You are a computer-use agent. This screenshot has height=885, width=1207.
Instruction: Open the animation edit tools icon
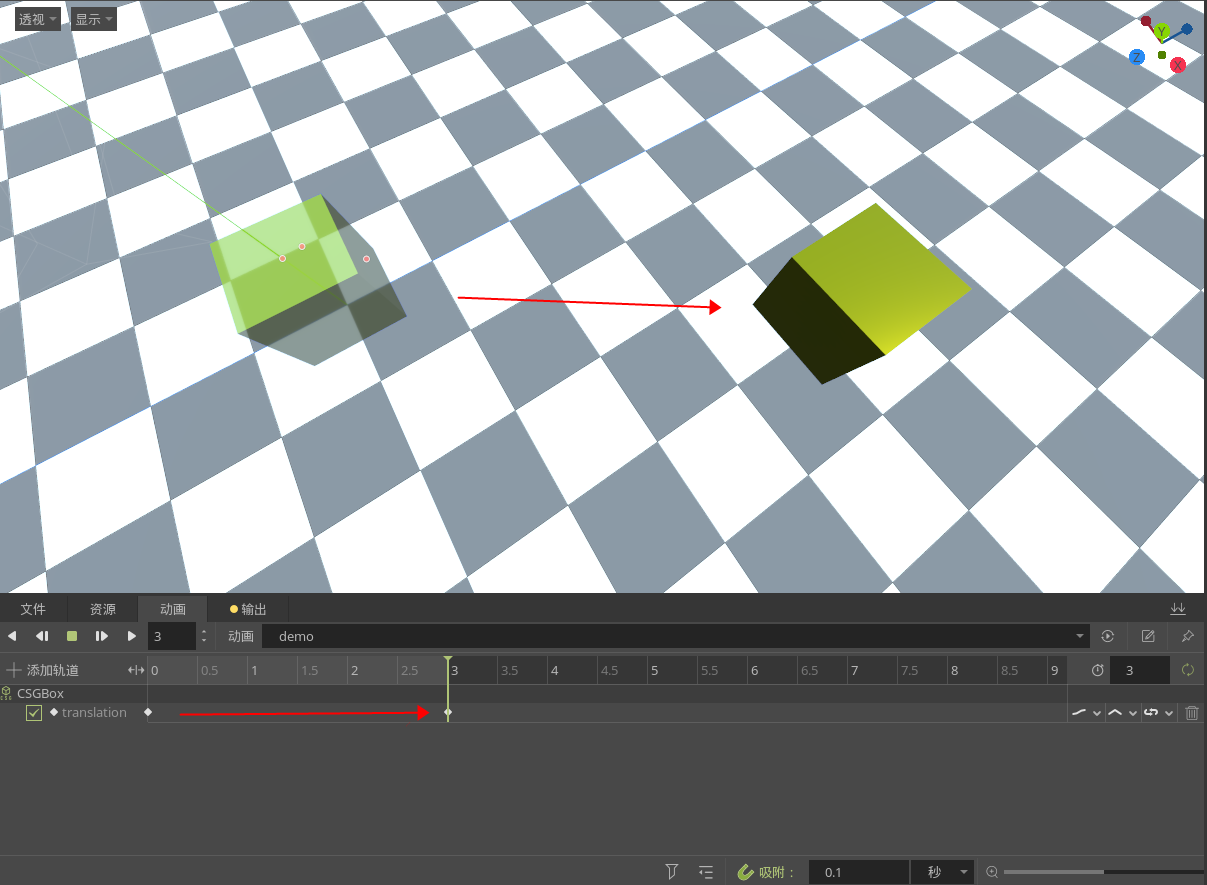pos(1148,636)
